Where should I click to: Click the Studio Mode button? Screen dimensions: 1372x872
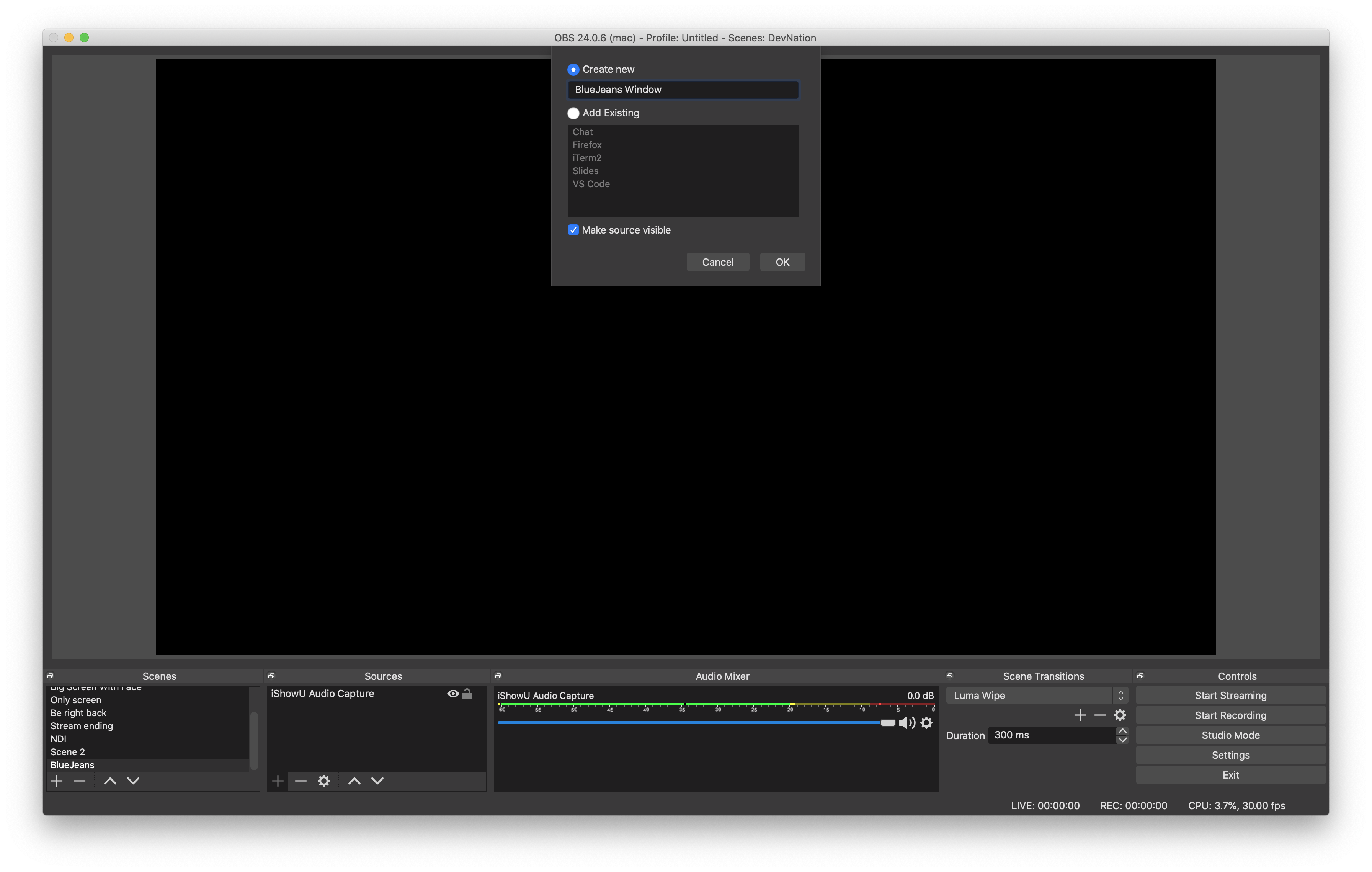tap(1231, 734)
